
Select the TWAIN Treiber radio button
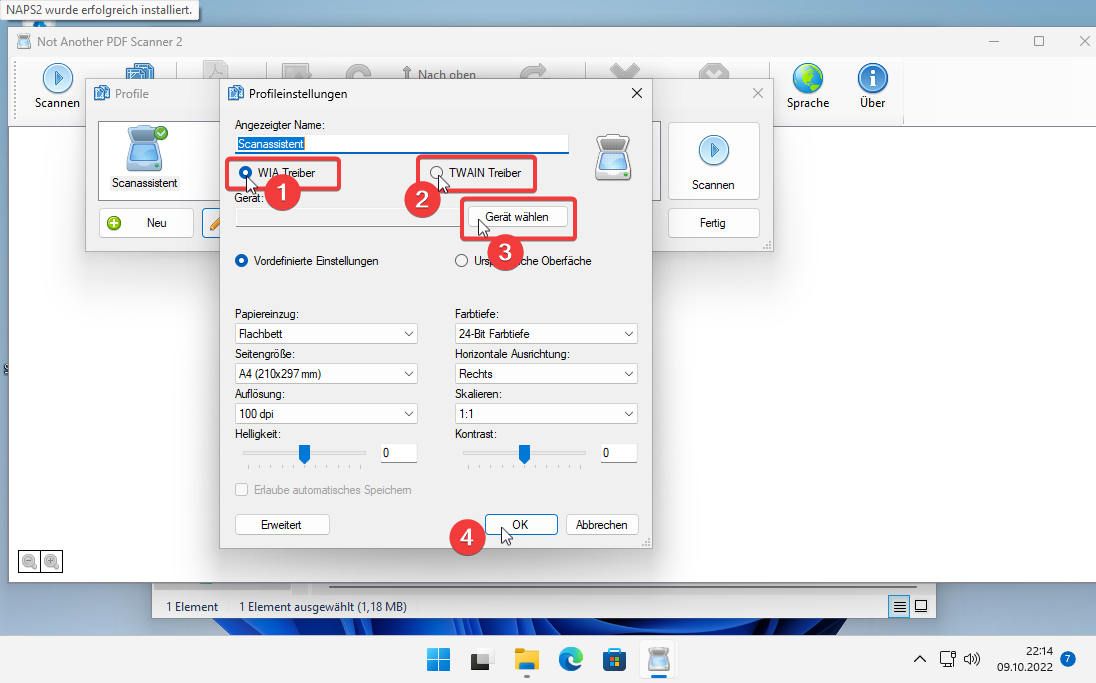437,173
